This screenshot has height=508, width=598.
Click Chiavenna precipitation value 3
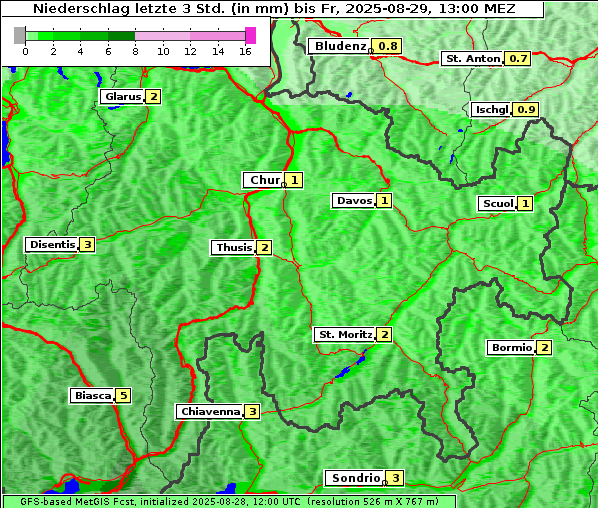252,412
